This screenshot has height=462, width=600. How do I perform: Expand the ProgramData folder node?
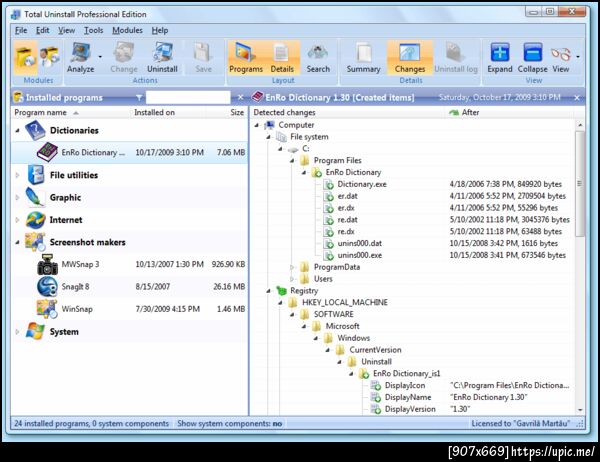[x=292, y=267]
